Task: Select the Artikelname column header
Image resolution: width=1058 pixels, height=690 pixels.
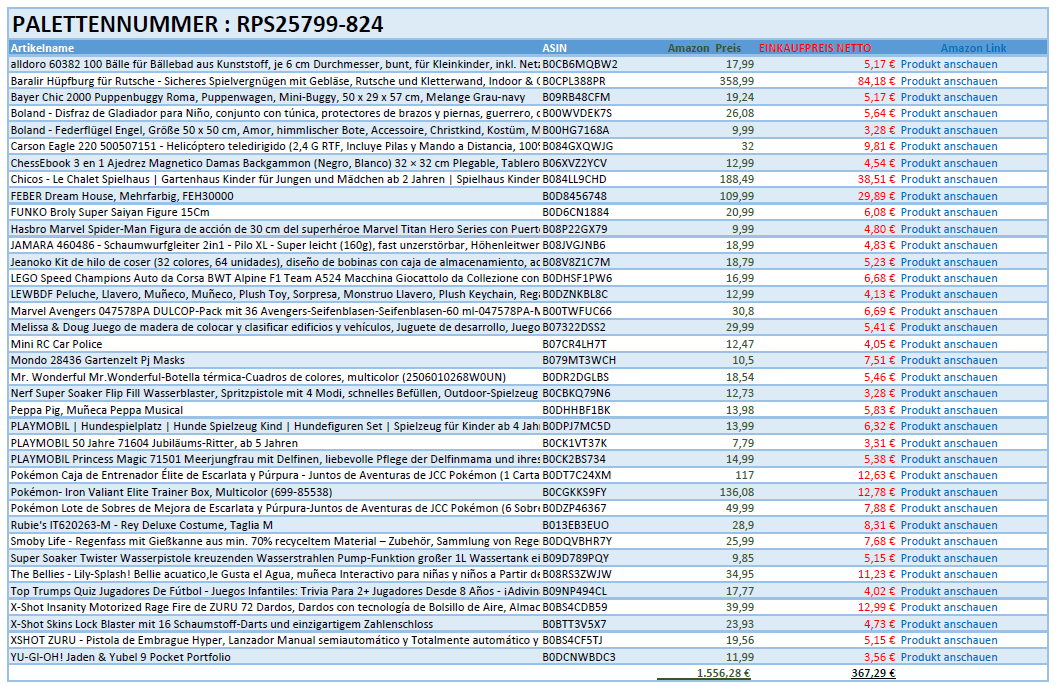Action: tap(42, 48)
